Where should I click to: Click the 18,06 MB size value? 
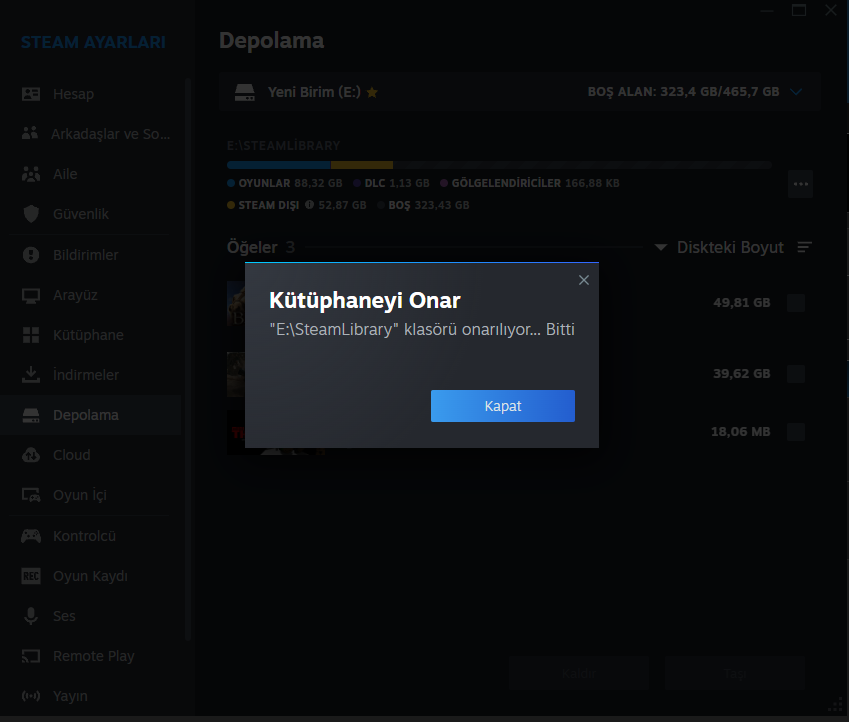[740, 432]
